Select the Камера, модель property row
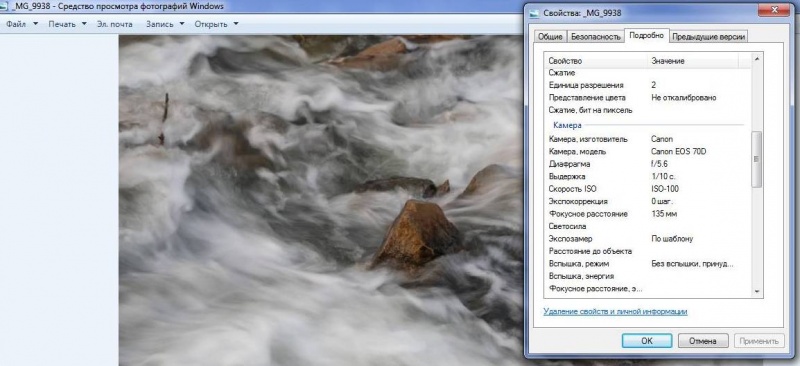 point(647,152)
